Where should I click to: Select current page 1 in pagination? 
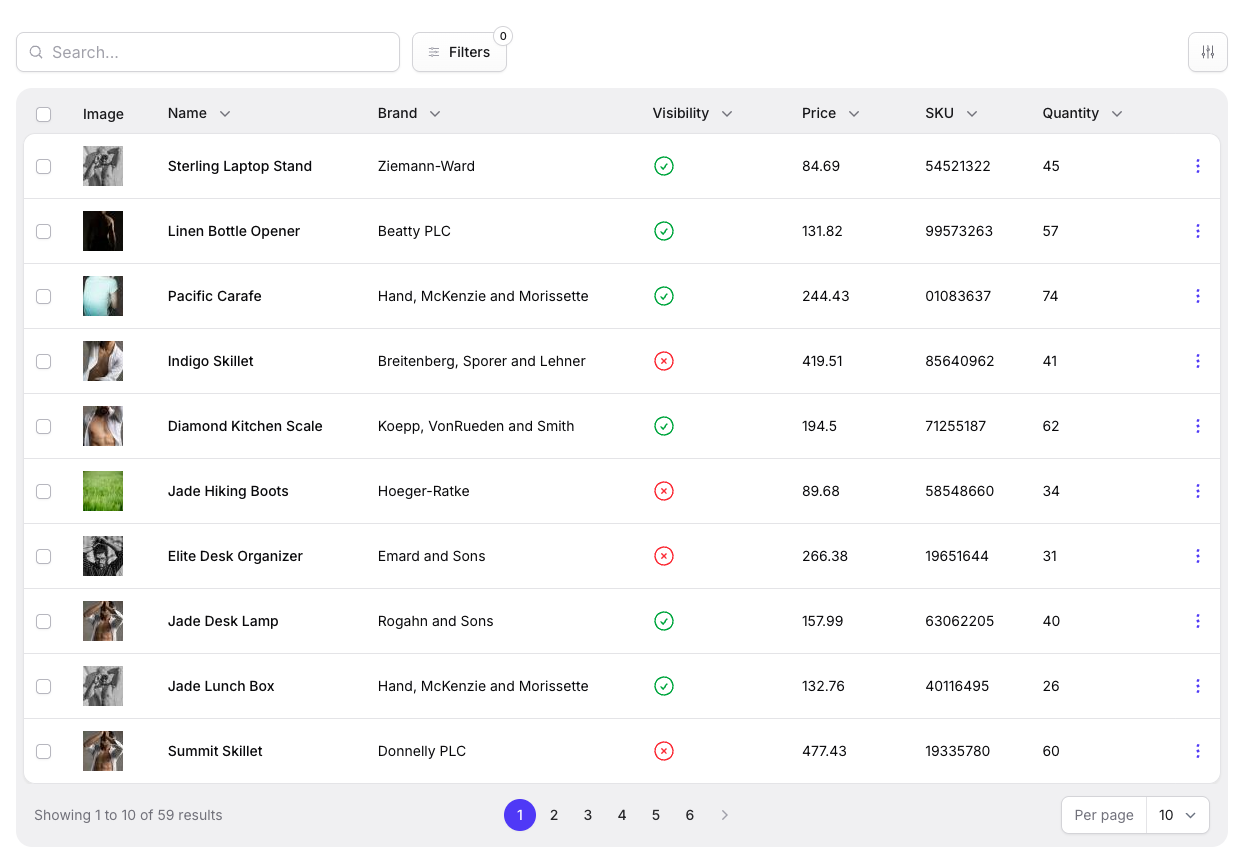tap(520, 815)
